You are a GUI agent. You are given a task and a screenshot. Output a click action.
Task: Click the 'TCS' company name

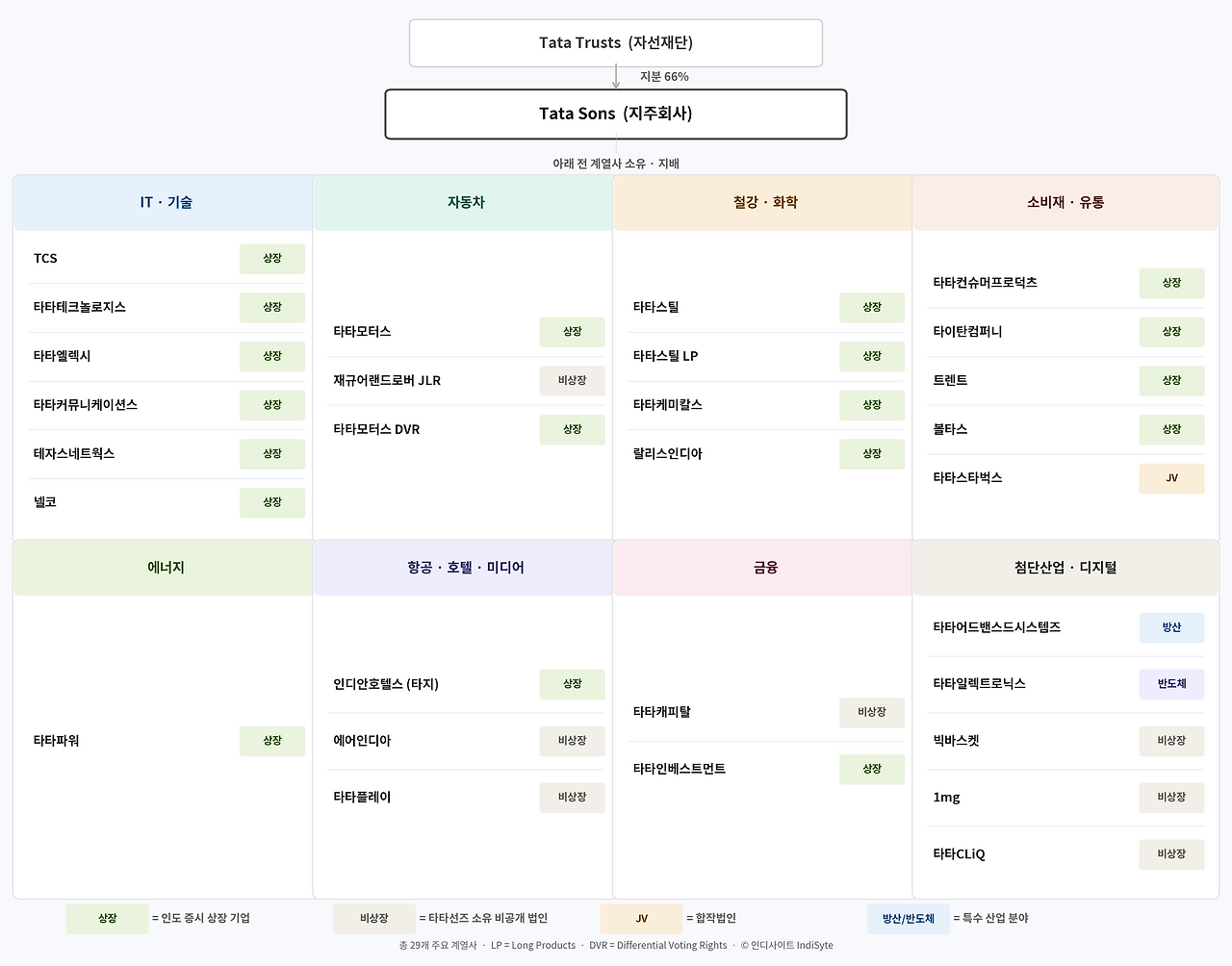point(45,259)
